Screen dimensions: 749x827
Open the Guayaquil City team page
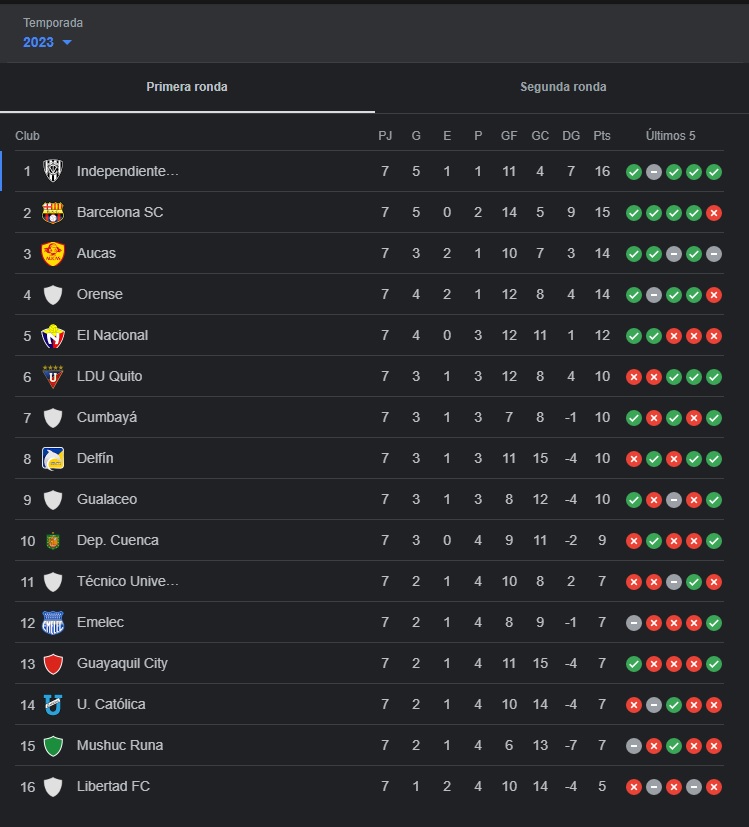click(x=123, y=663)
